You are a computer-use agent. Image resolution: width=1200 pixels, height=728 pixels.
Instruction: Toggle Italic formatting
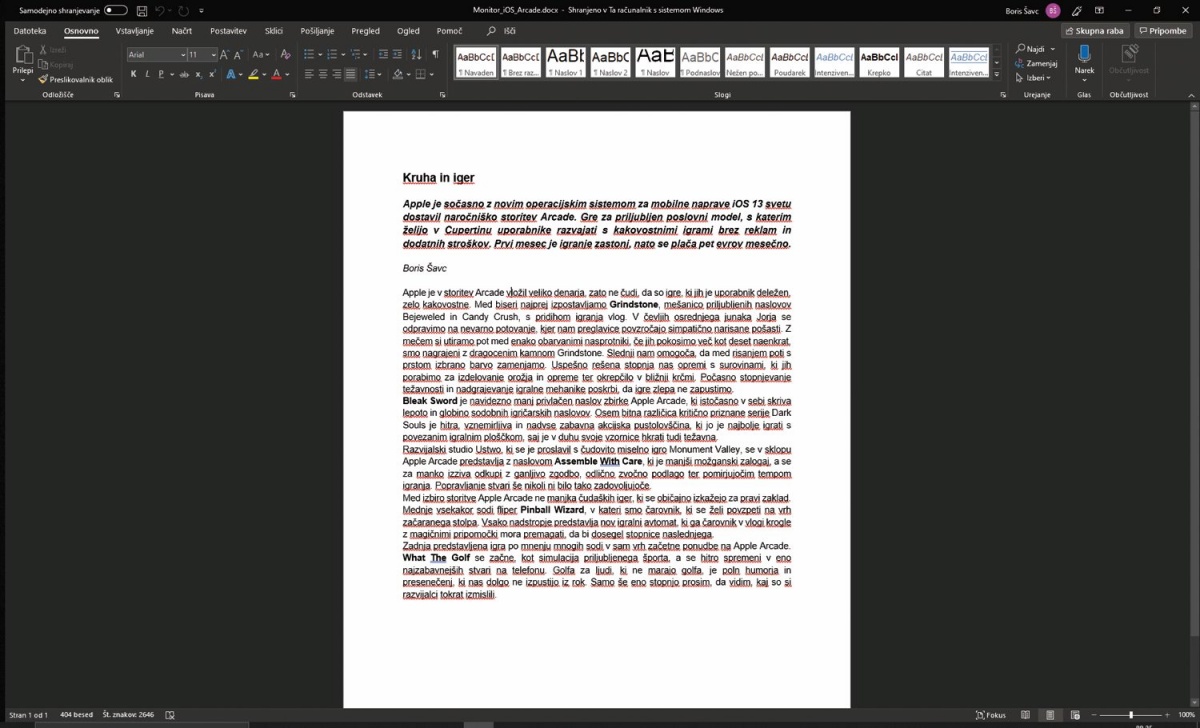click(x=146, y=74)
